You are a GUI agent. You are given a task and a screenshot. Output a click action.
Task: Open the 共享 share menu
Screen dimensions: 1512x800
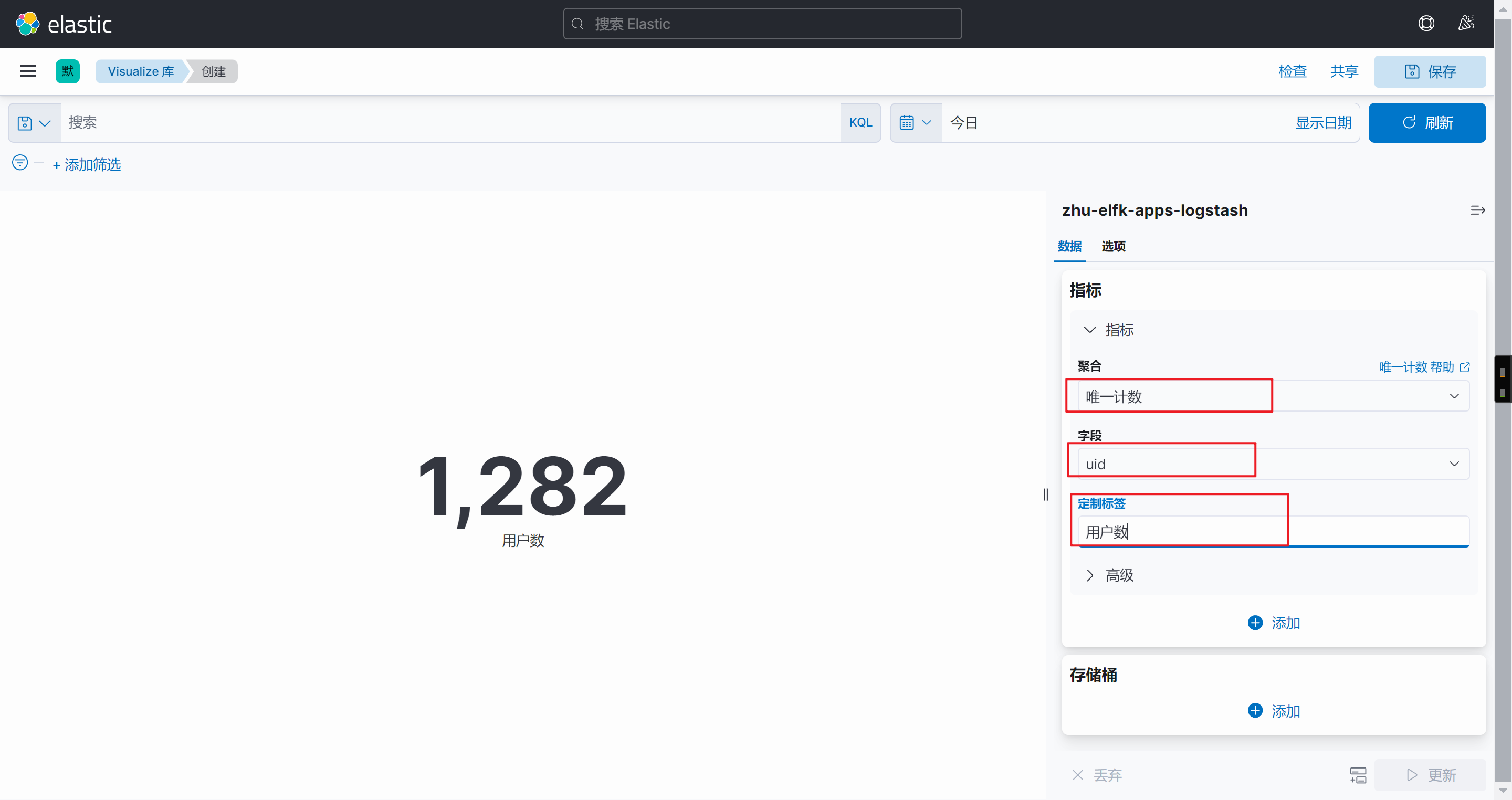point(1344,71)
